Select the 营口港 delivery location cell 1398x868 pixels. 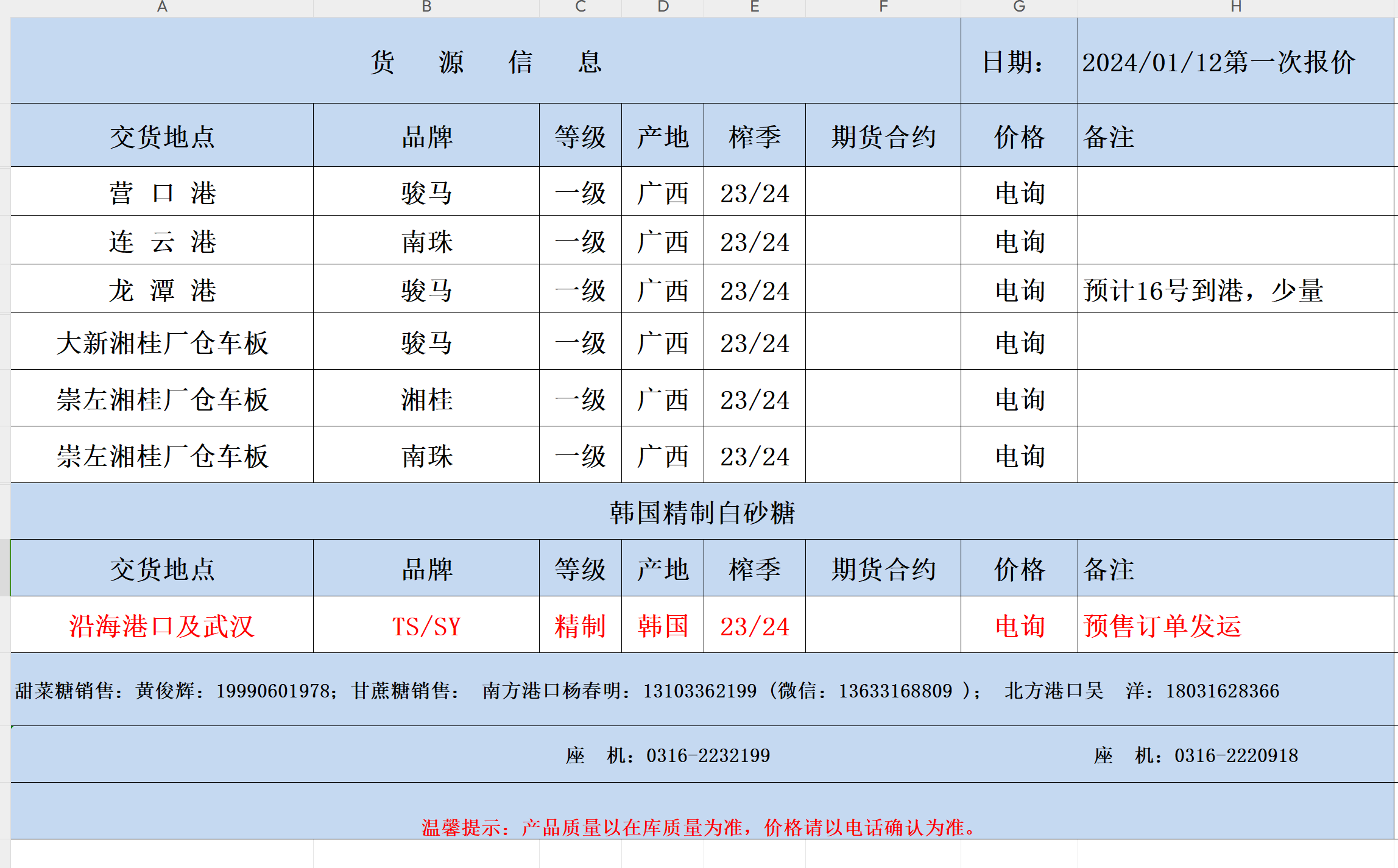[x=162, y=193]
